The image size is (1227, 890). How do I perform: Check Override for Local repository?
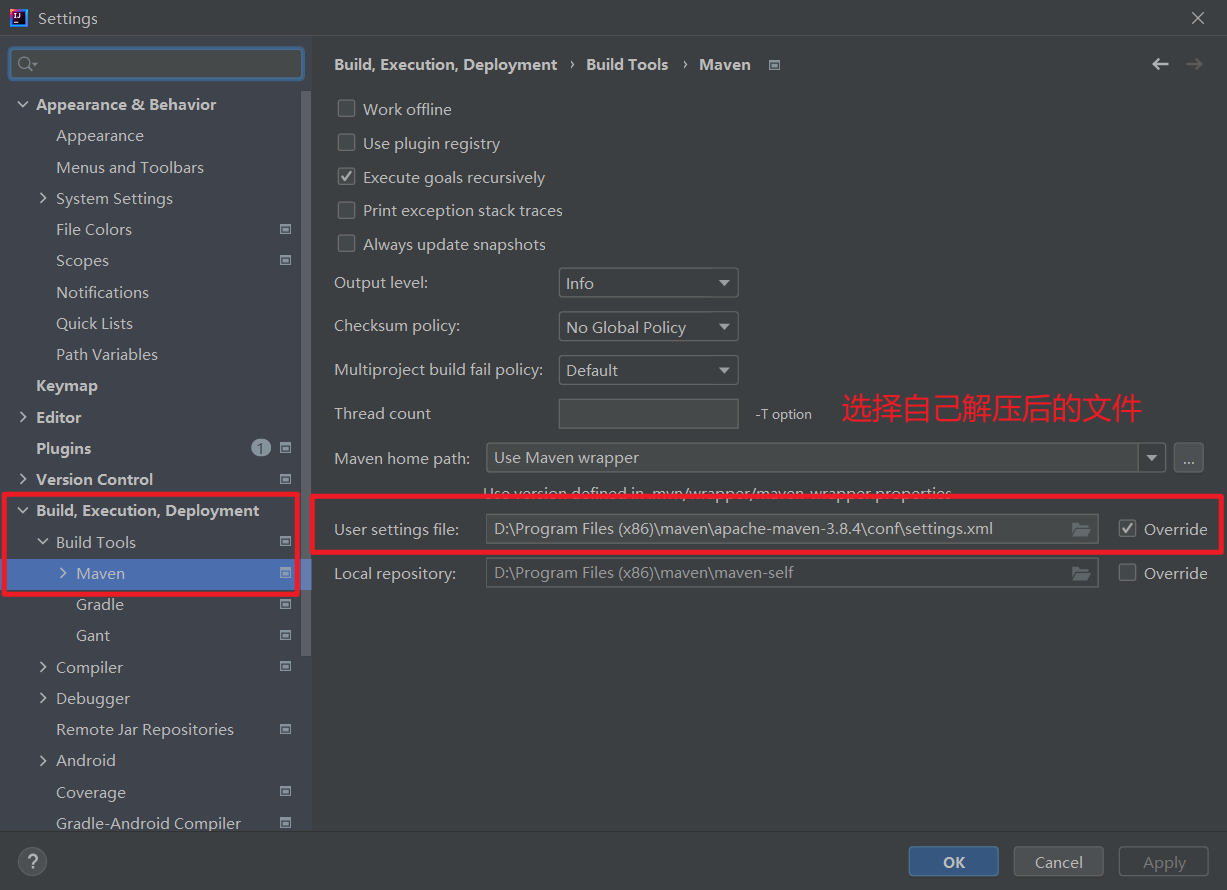tap(1127, 573)
